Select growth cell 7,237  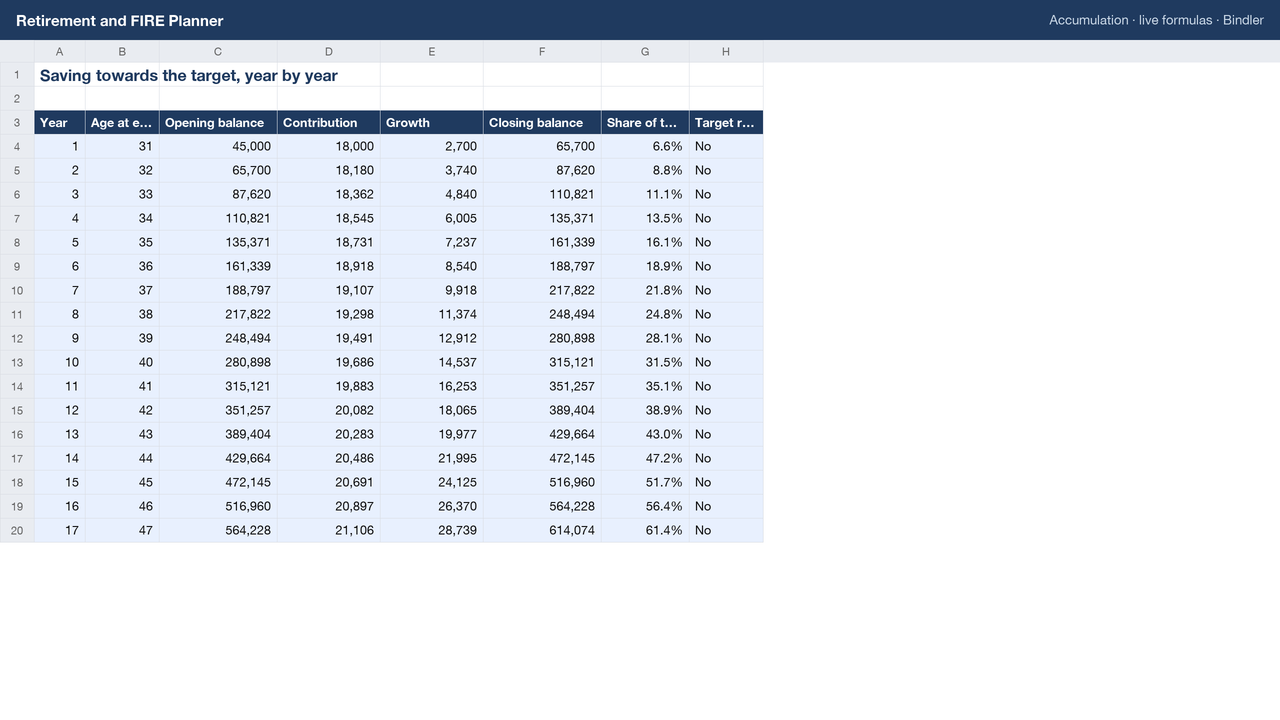tap(431, 242)
